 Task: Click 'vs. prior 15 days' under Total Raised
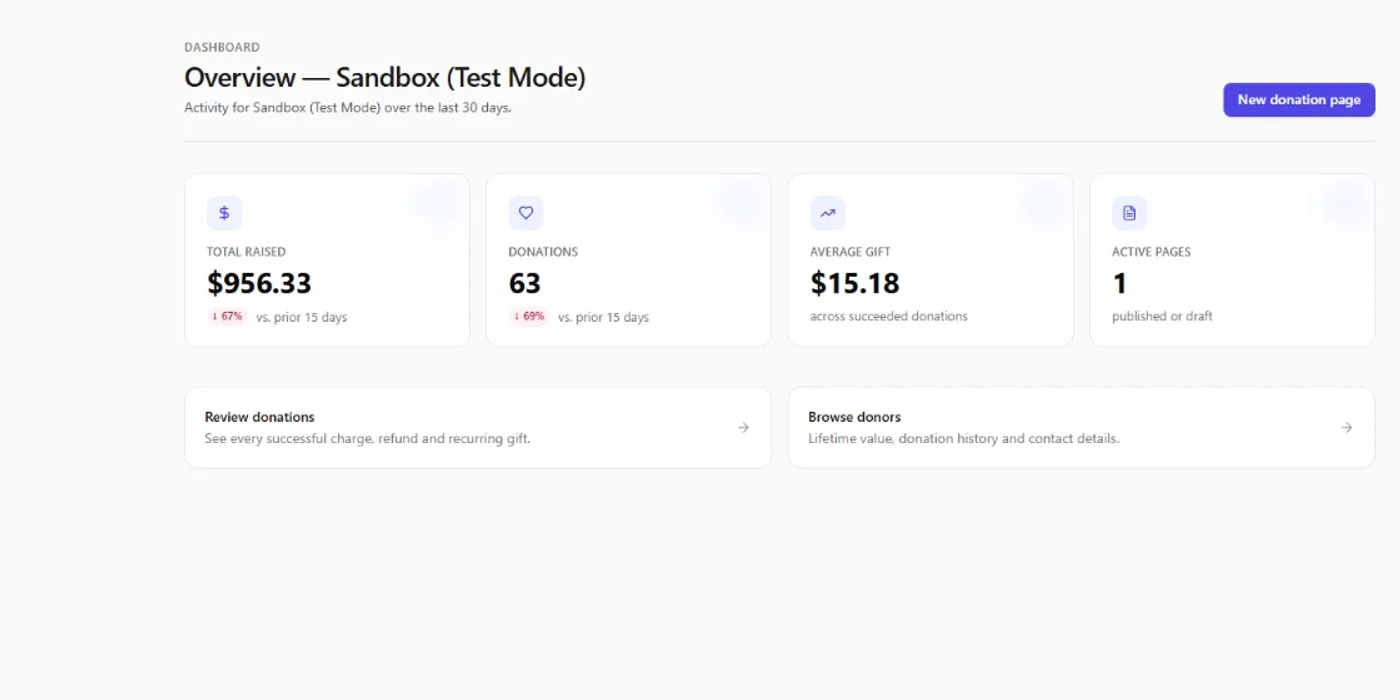point(301,317)
